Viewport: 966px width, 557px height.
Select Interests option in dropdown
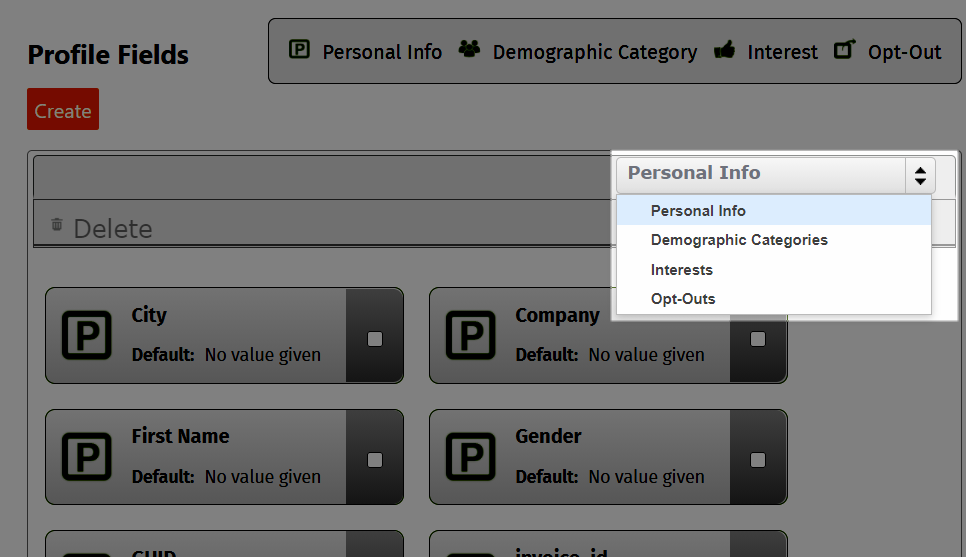pos(774,270)
